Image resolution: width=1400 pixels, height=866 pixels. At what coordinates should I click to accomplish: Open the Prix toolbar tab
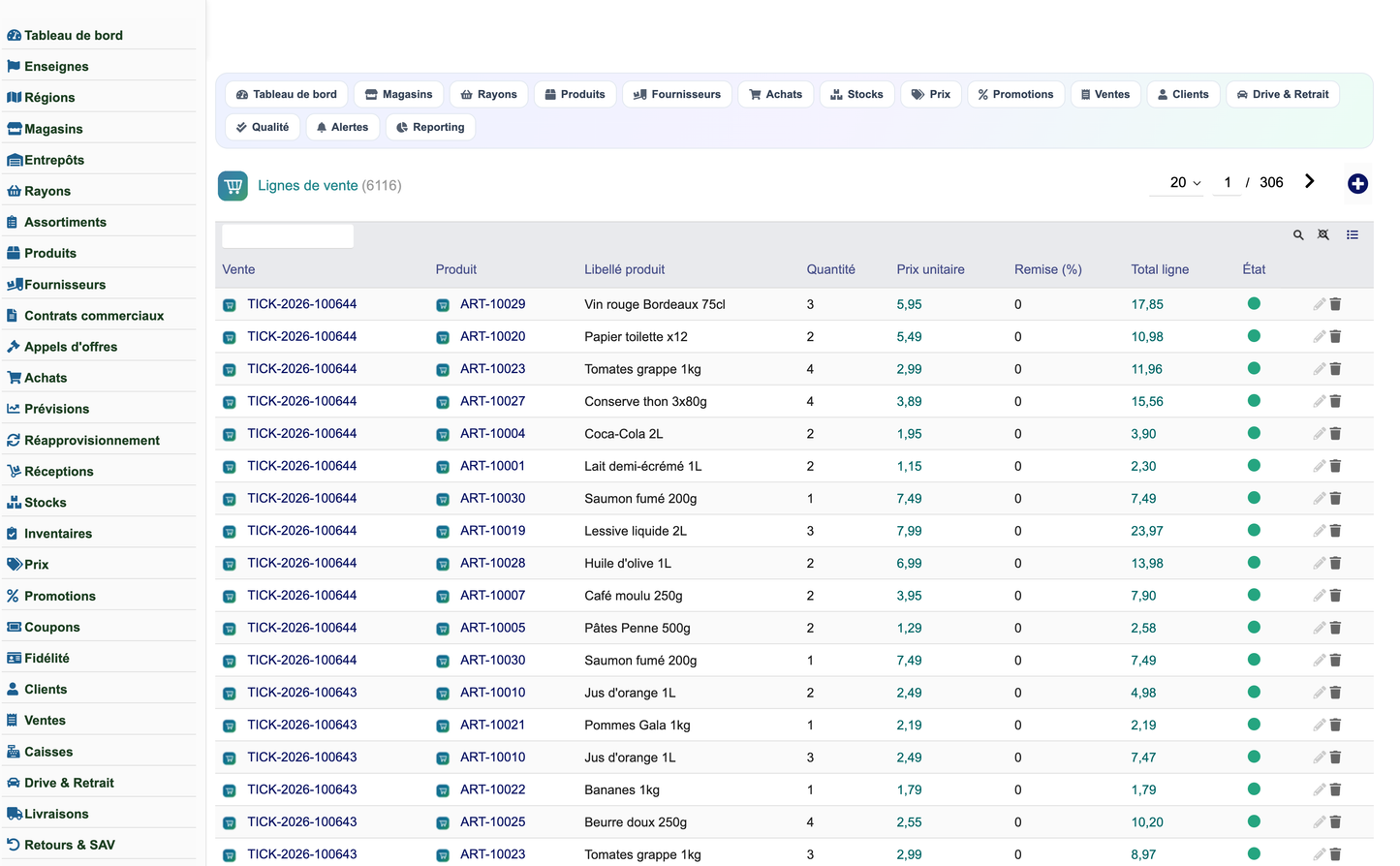pos(930,94)
